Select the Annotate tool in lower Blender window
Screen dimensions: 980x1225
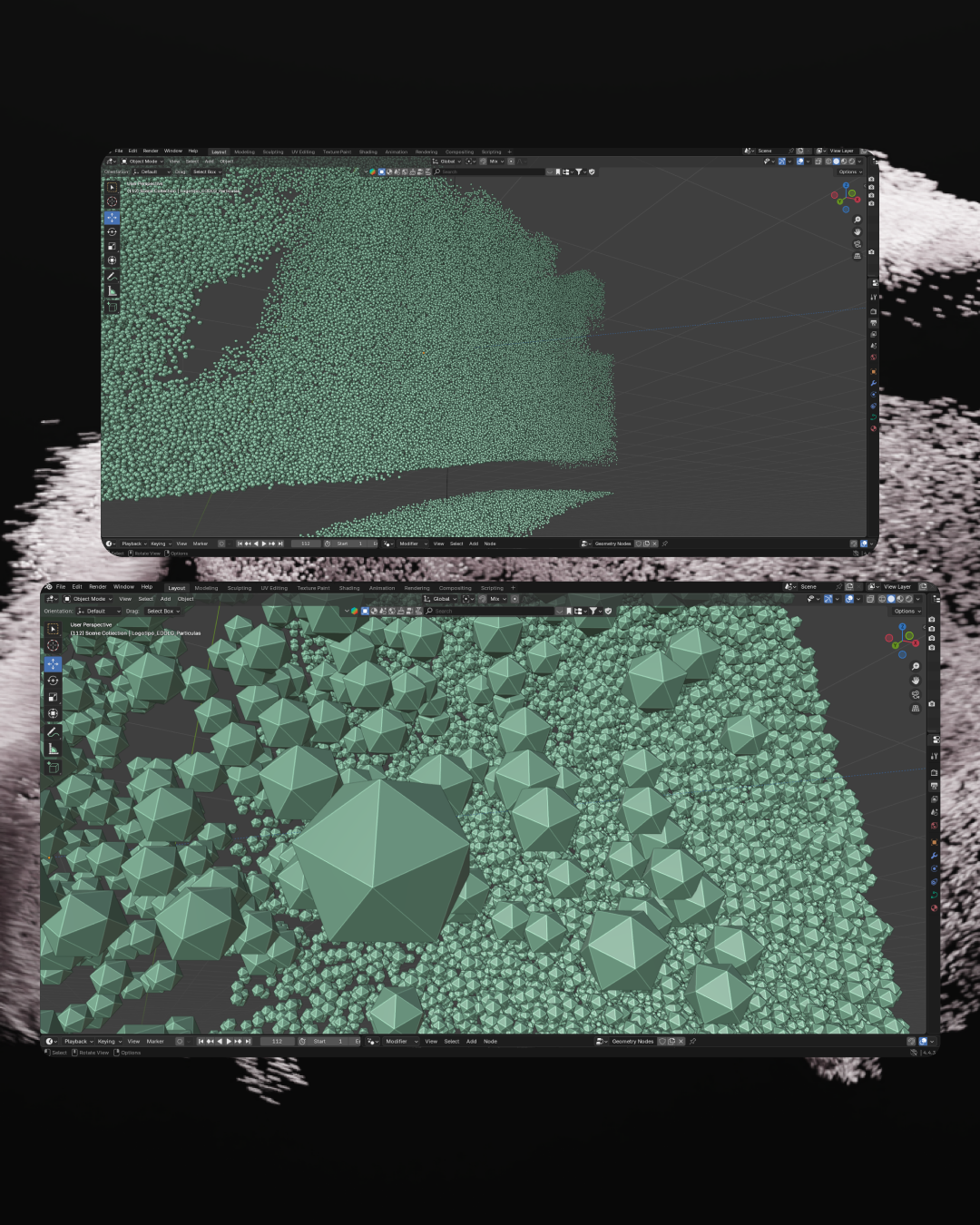coord(53,732)
